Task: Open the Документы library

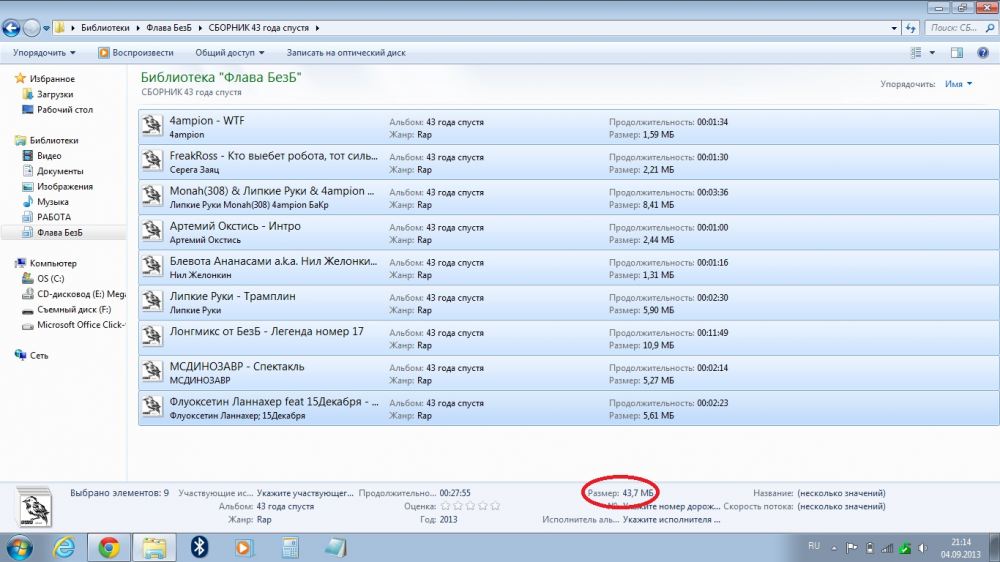Action: [x=53, y=171]
